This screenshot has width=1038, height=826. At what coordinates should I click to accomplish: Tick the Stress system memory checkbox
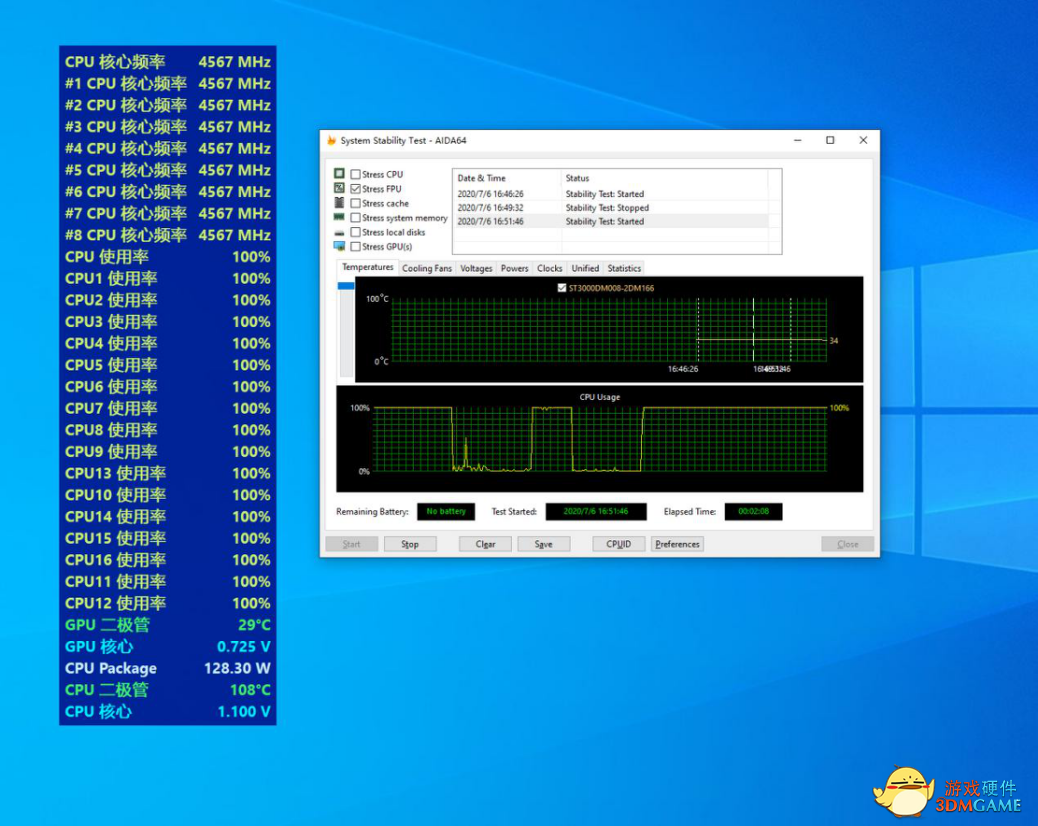point(356,218)
